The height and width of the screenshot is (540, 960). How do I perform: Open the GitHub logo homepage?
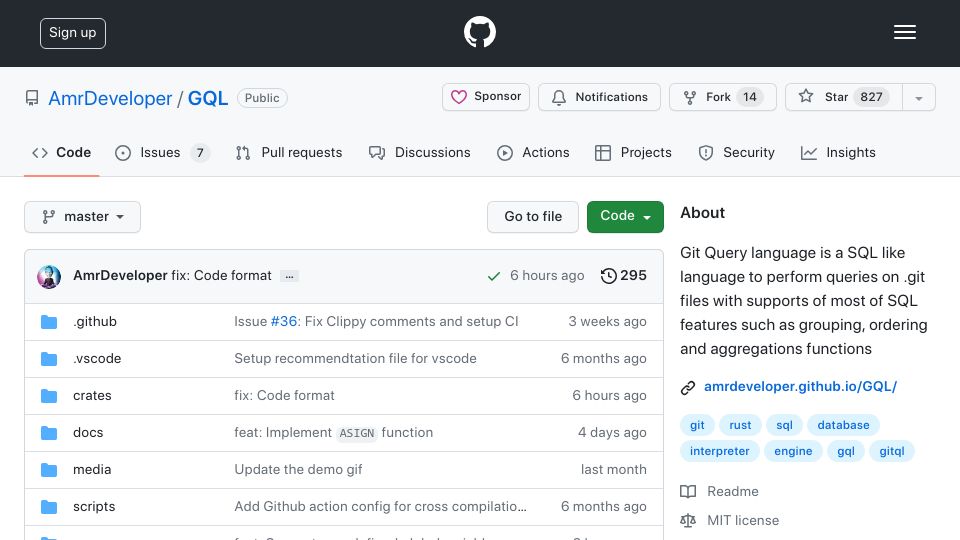[479, 32]
